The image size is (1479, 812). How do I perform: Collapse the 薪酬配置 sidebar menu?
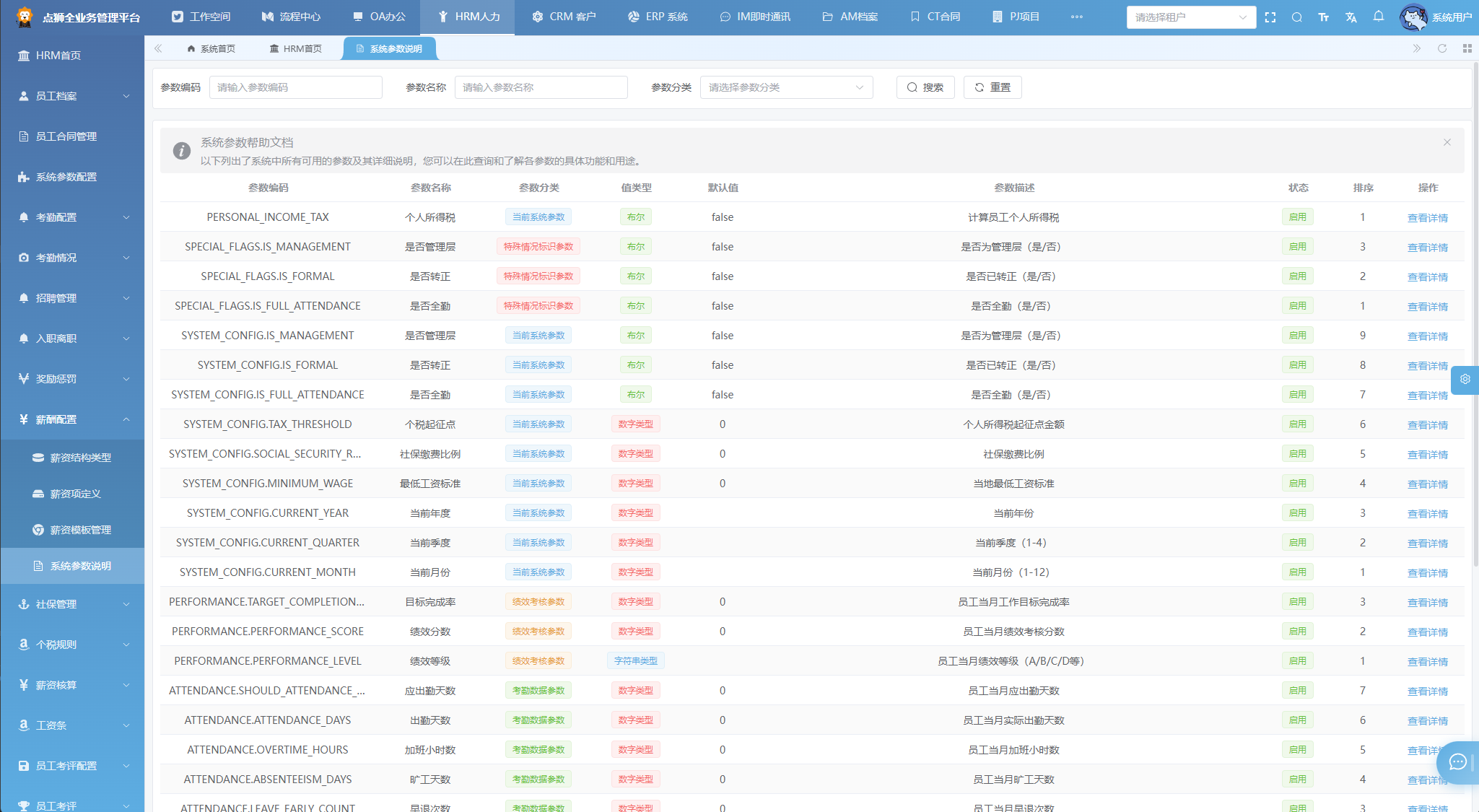coord(72,419)
